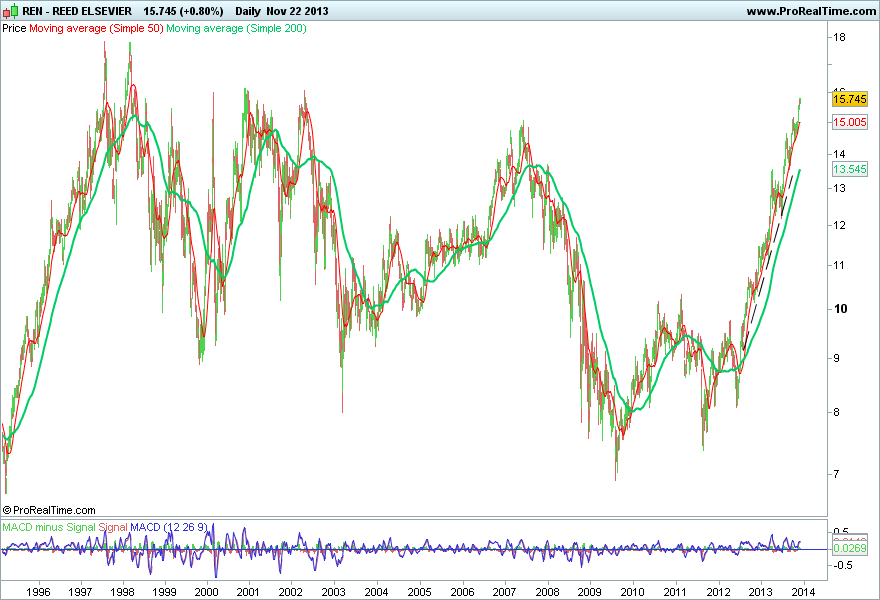Viewport: 880px width, 600px height.
Task: Select the Moving average (Simple 200) legend
Action: 236,28
